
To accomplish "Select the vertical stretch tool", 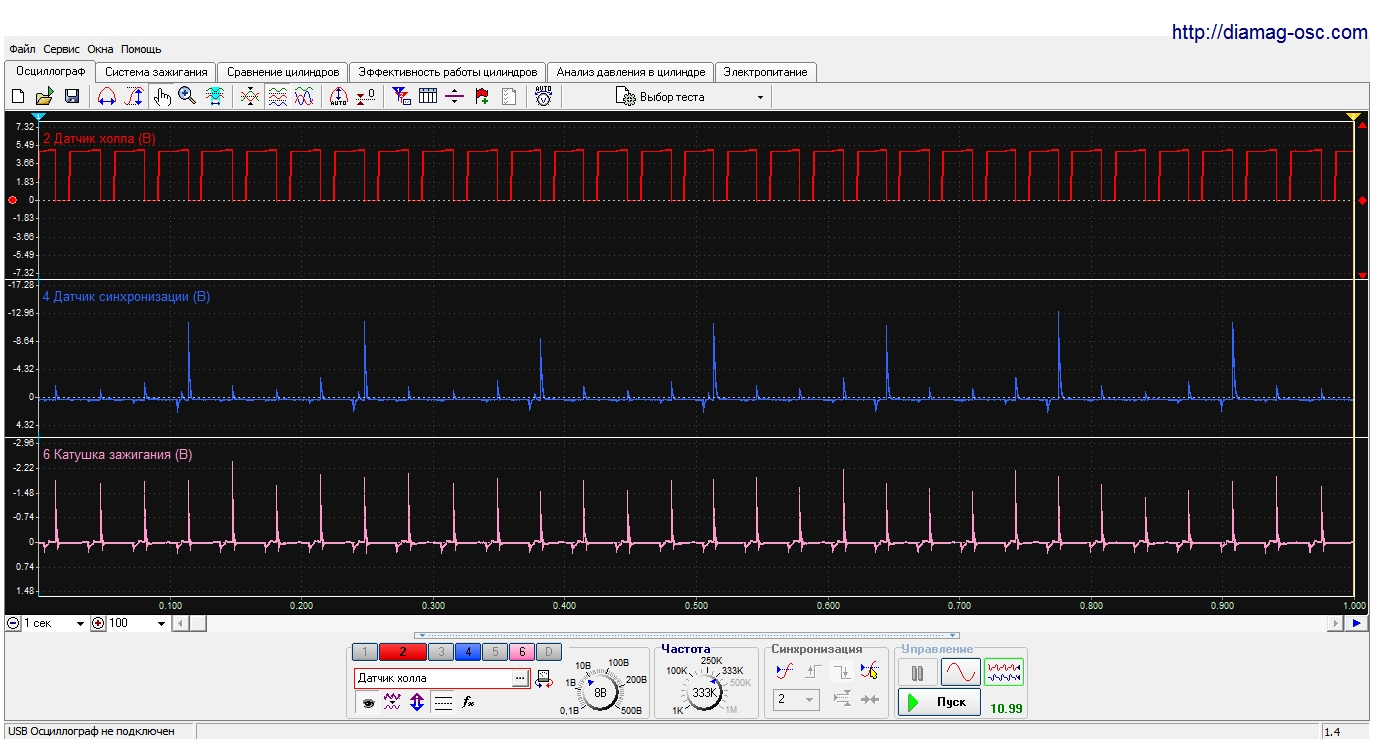I will click(x=134, y=97).
